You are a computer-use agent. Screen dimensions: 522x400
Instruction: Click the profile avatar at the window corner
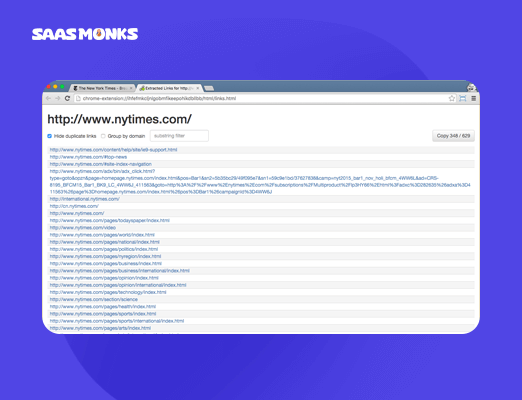[x=471, y=88]
